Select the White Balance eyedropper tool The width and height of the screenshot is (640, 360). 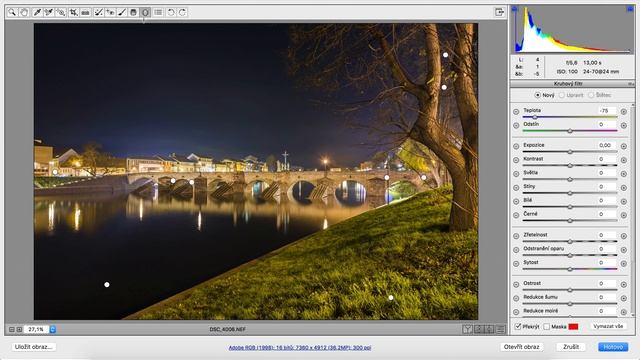click(x=37, y=12)
